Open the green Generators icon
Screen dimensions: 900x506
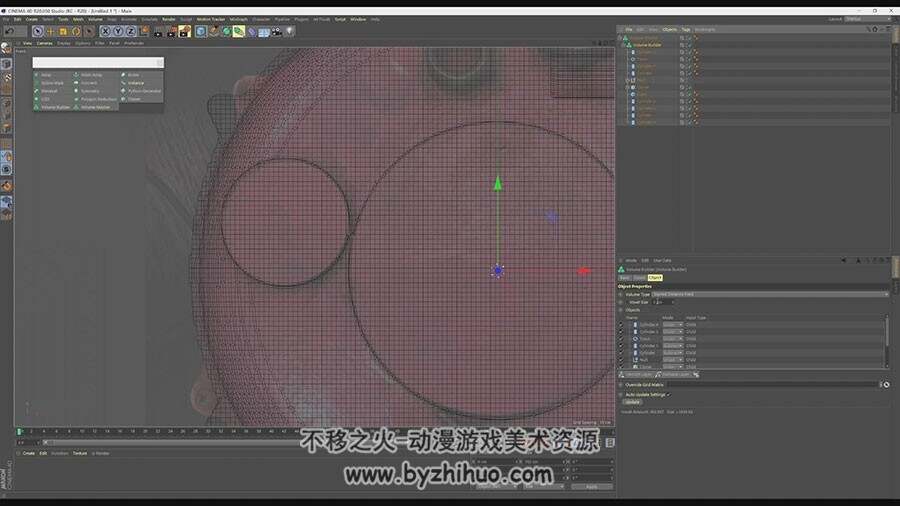[x=227, y=32]
